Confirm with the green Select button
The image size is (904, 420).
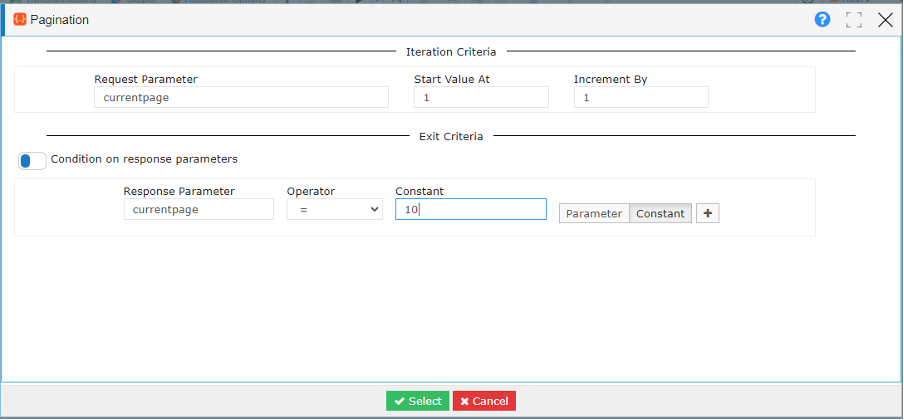coord(417,401)
